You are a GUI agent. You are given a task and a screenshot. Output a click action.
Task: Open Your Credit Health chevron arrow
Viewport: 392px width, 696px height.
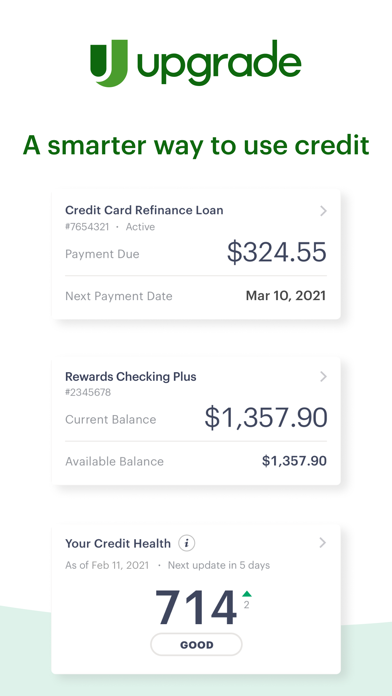click(323, 542)
